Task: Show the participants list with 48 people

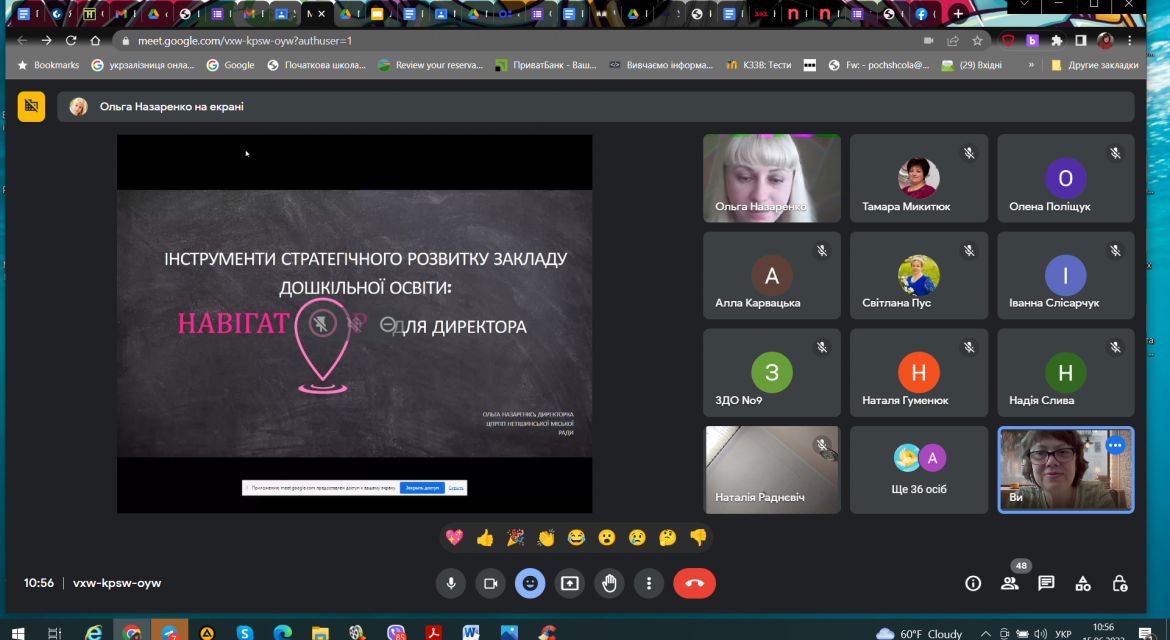Action: pyautogui.click(x=1010, y=583)
